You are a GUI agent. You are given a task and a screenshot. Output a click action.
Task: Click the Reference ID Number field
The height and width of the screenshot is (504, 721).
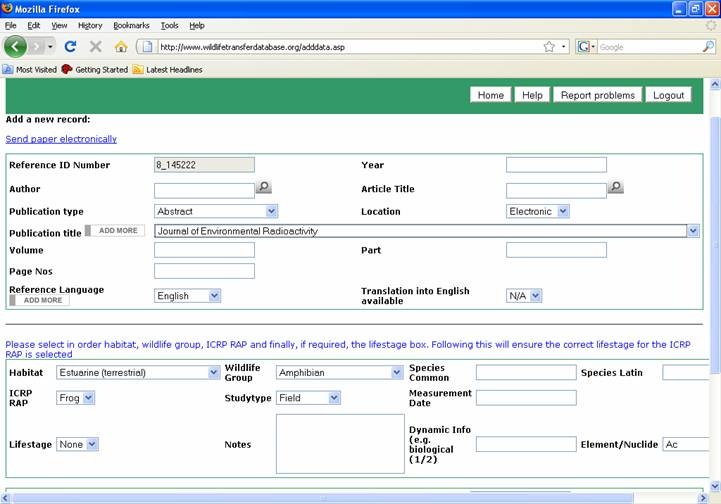(204, 165)
